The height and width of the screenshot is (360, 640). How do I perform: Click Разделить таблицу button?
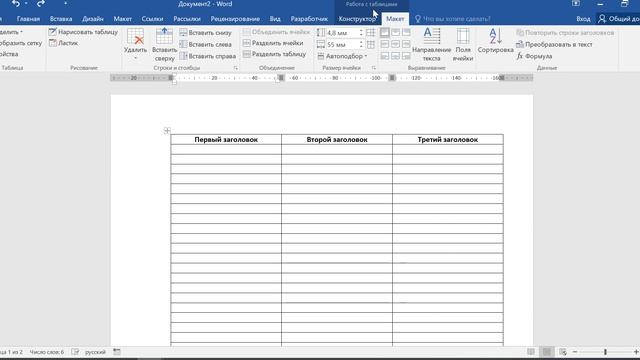pyautogui.click(x=274, y=54)
